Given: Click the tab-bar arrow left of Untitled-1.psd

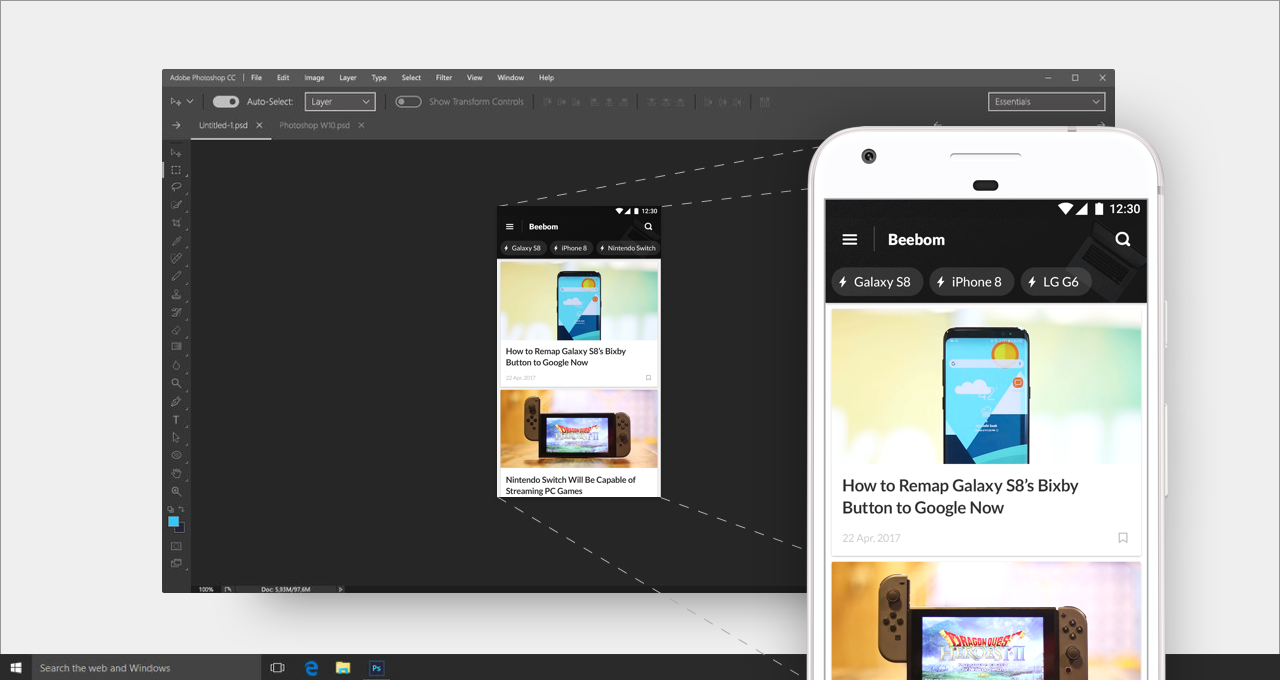Looking at the screenshot, I should [176, 125].
